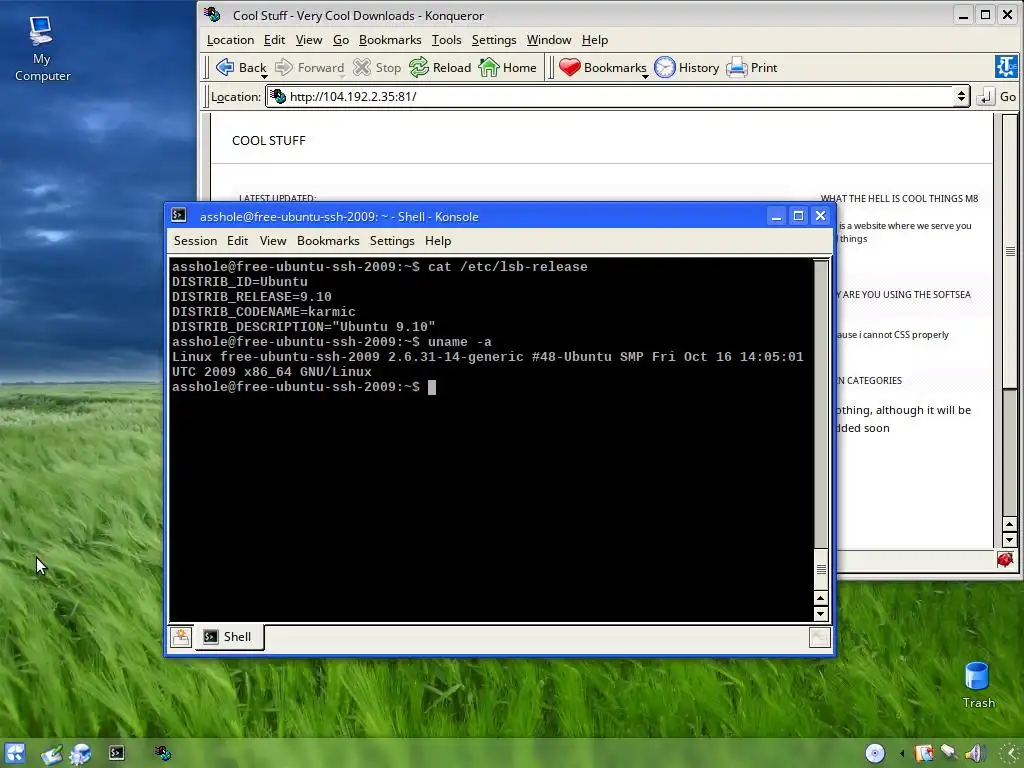Open the Session menu in Konsole
Screen dimensions: 1024x768
click(x=195, y=241)
